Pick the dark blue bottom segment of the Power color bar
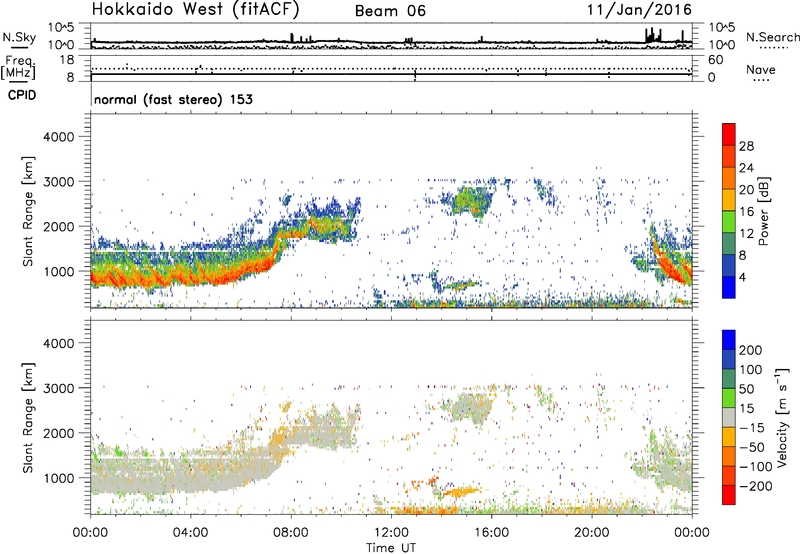This screenshot has width=800, height=554. 729,287
